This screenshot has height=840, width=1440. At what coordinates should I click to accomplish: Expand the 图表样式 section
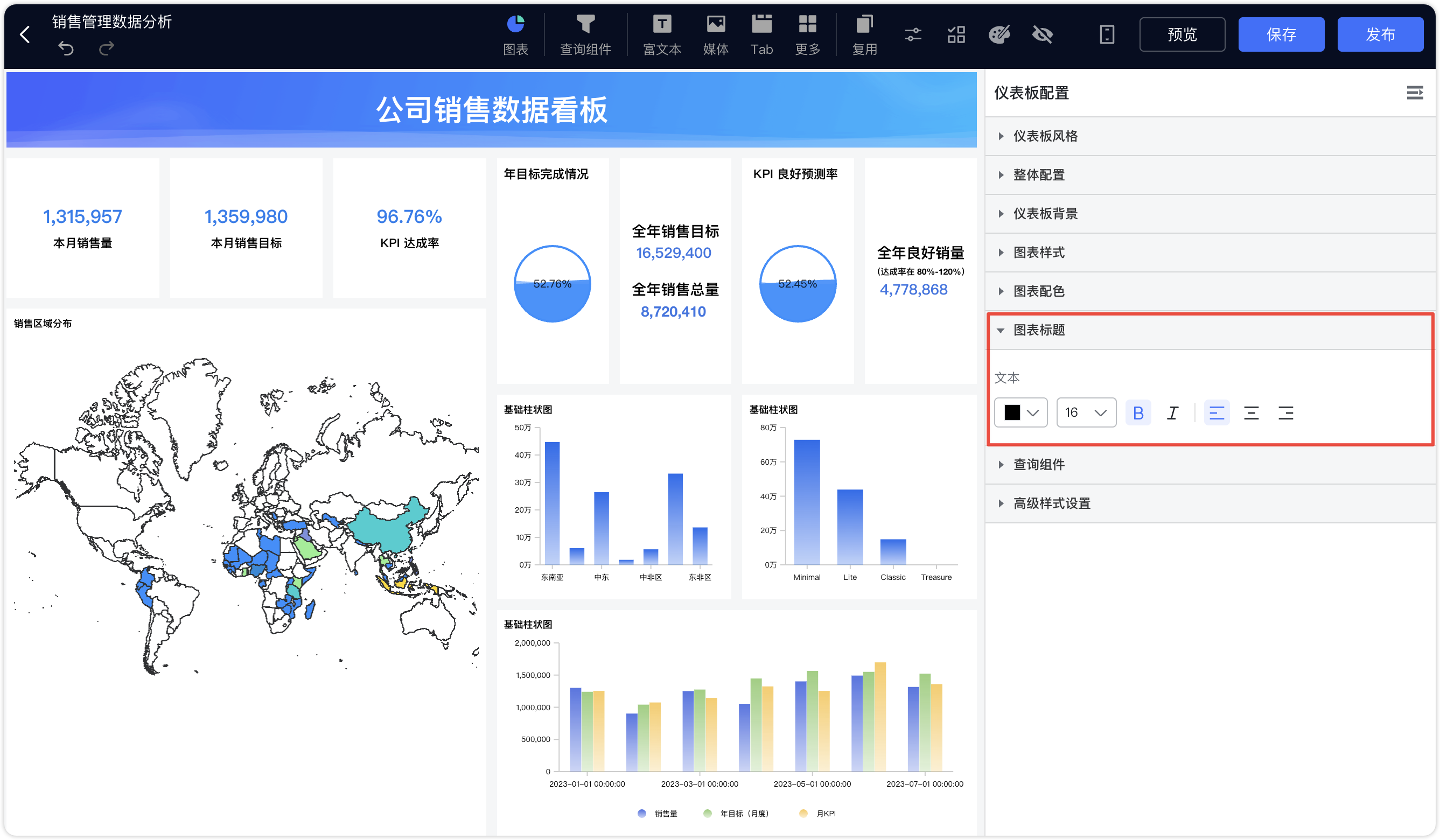coord(1210,253)
